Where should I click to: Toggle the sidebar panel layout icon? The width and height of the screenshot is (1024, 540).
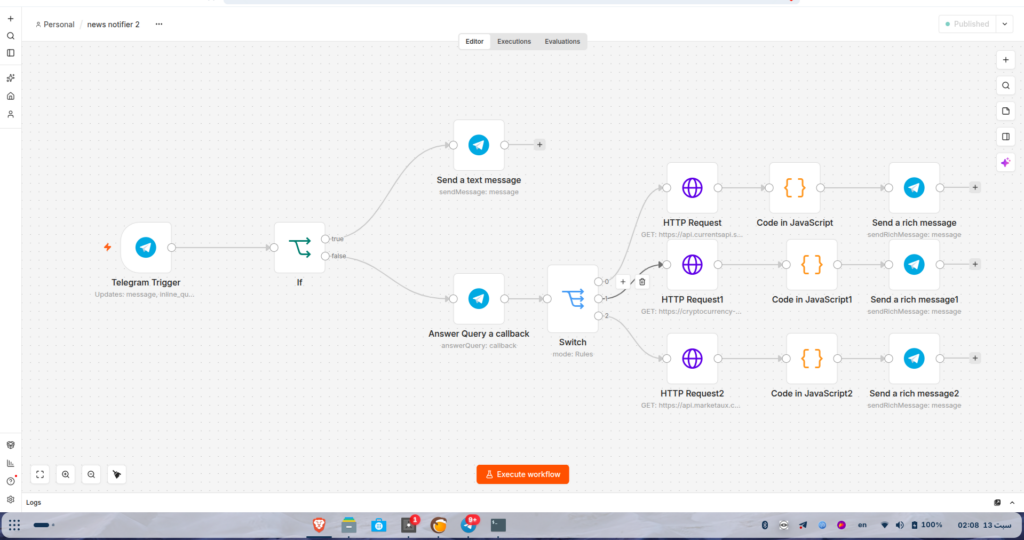click(x=10, y=53)
